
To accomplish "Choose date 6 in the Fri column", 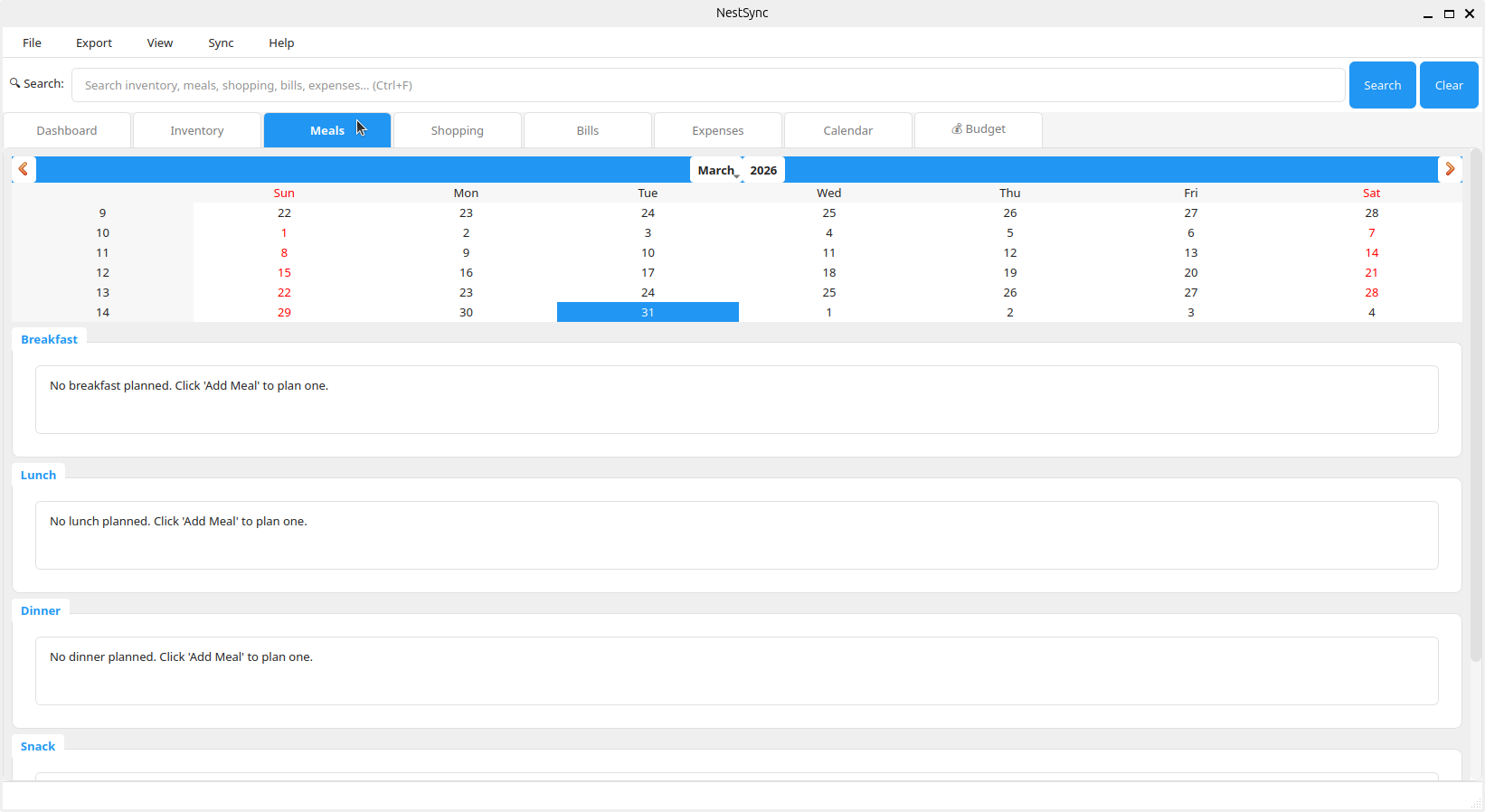I will (1191, 232).
